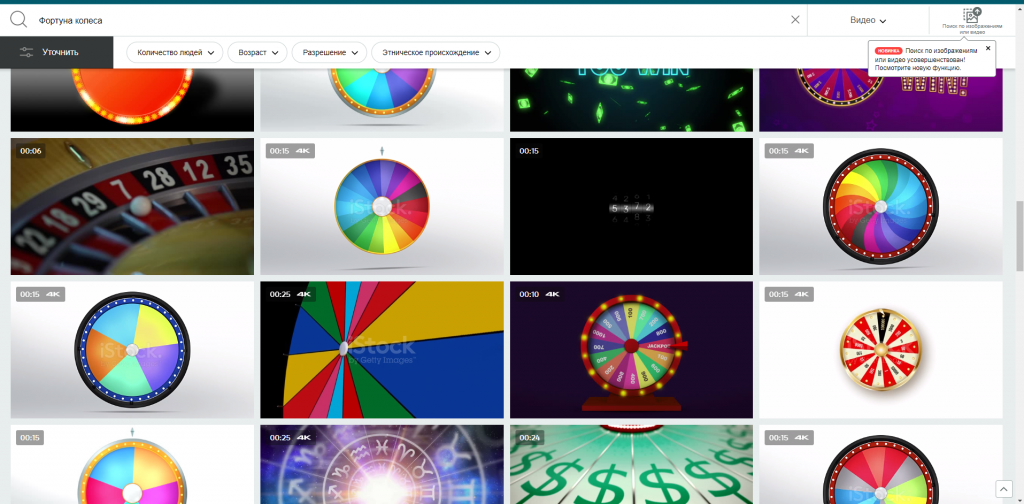Screen dimensions: 1024x504
Task: Open search by image or video
Action: coord(972,21)
